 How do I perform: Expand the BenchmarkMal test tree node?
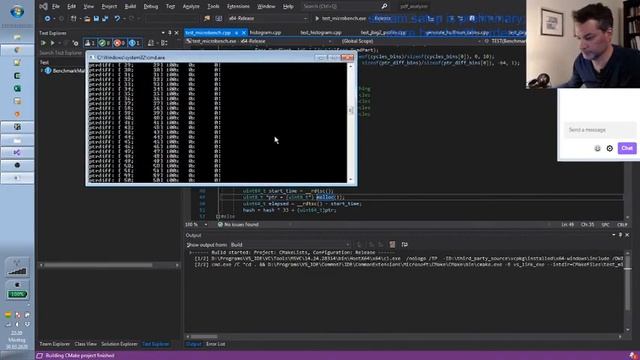(x=42, y=71)
